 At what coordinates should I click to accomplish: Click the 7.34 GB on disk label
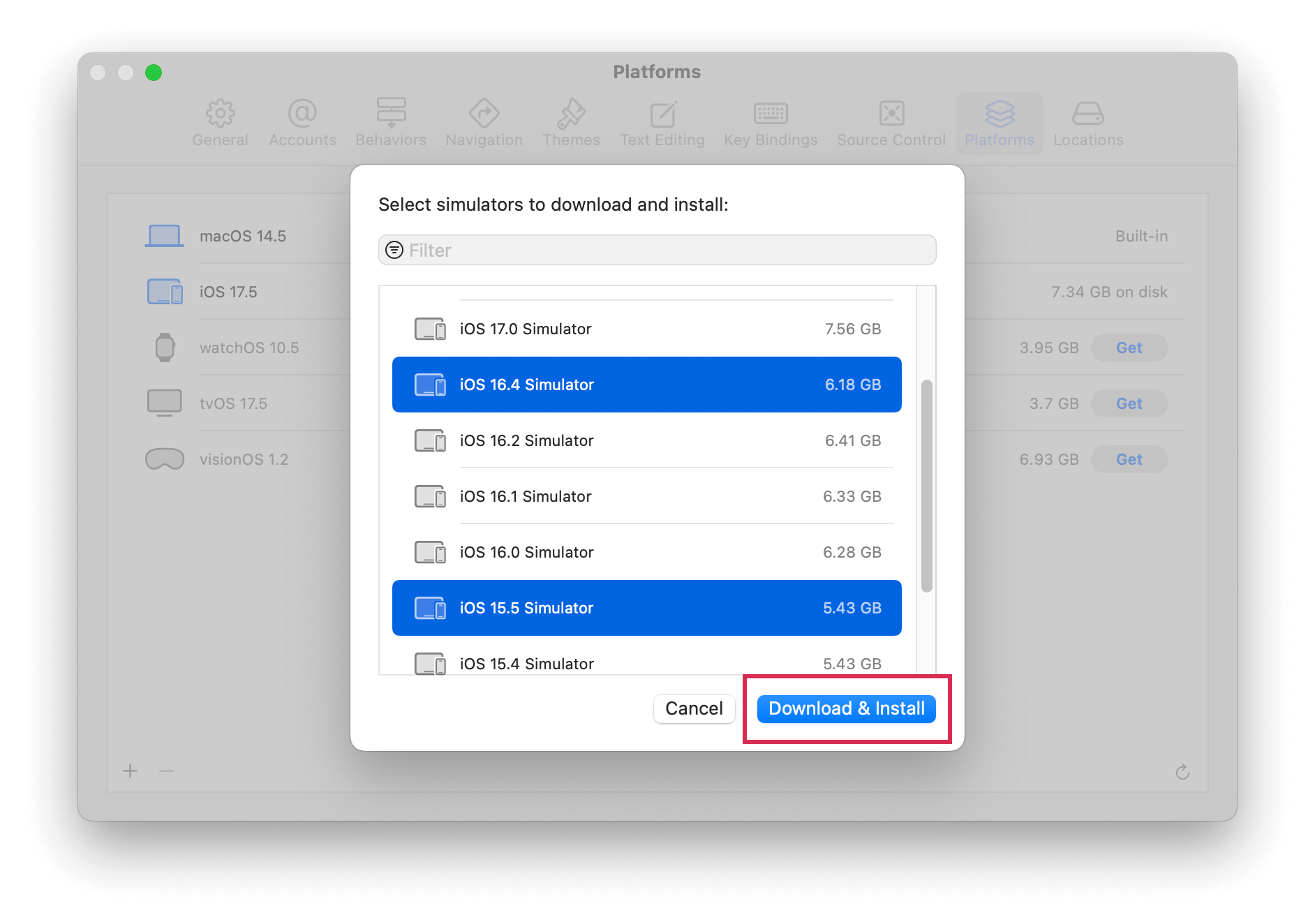click(1109, 292)
